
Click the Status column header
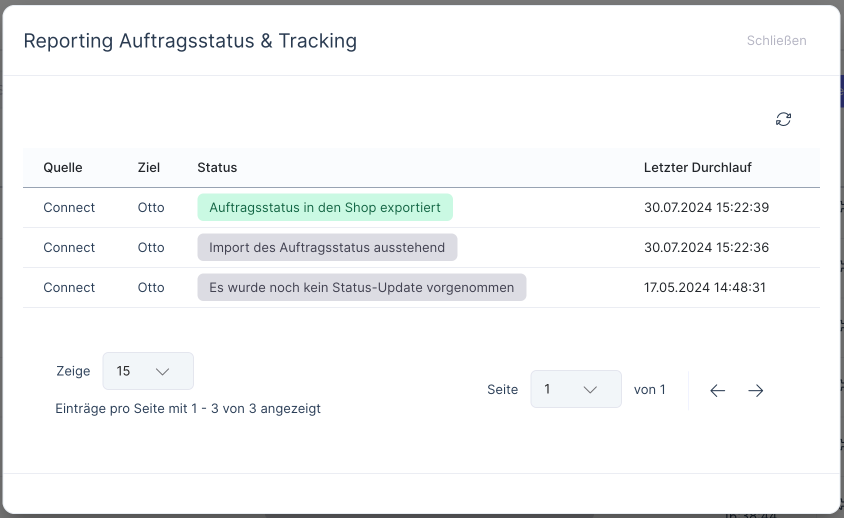coord(217,167)
